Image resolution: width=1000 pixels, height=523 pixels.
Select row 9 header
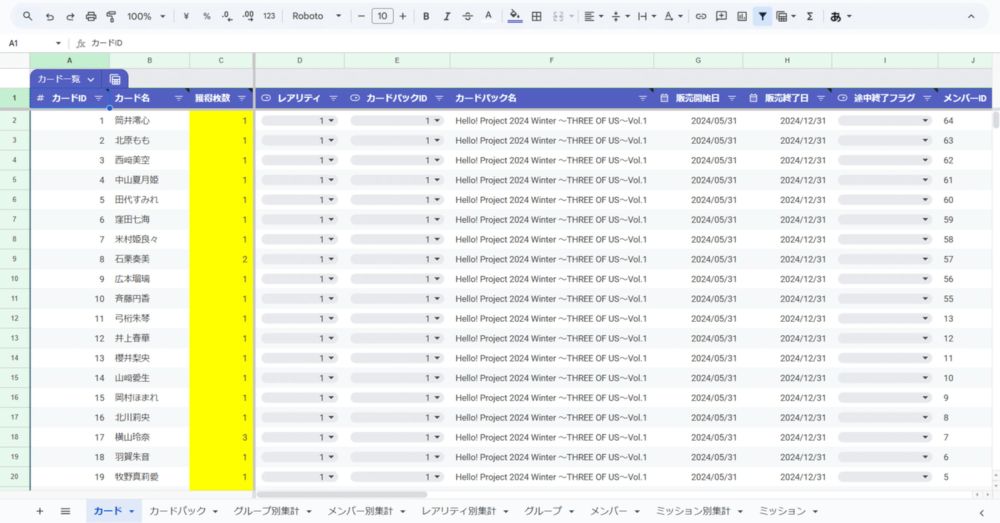tap(14, 259)
